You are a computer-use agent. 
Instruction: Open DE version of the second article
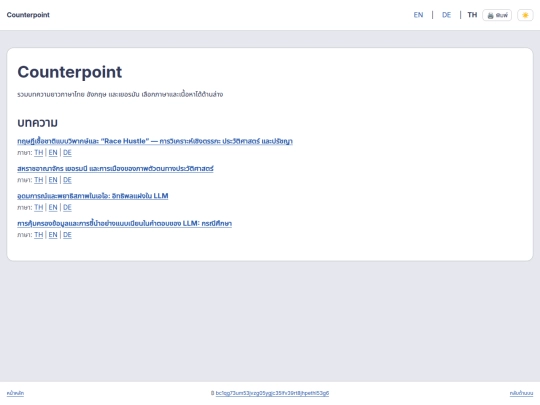pyautogui.click(x=67, y=180)
